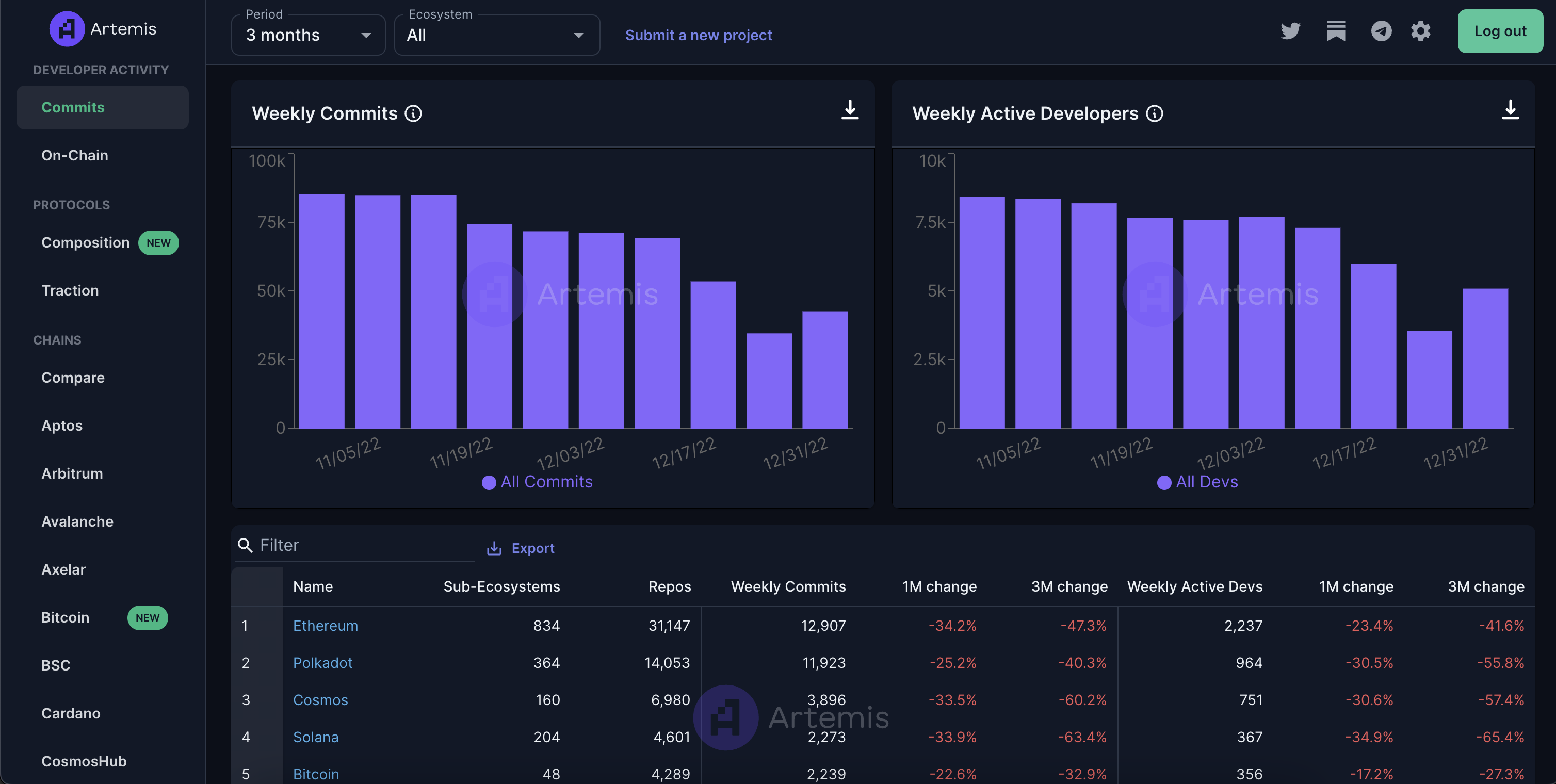The width and height of the screenshot is (1556, 784).
Task: Expand the Ecosystem All dropdown
Action: pos(496,35)
